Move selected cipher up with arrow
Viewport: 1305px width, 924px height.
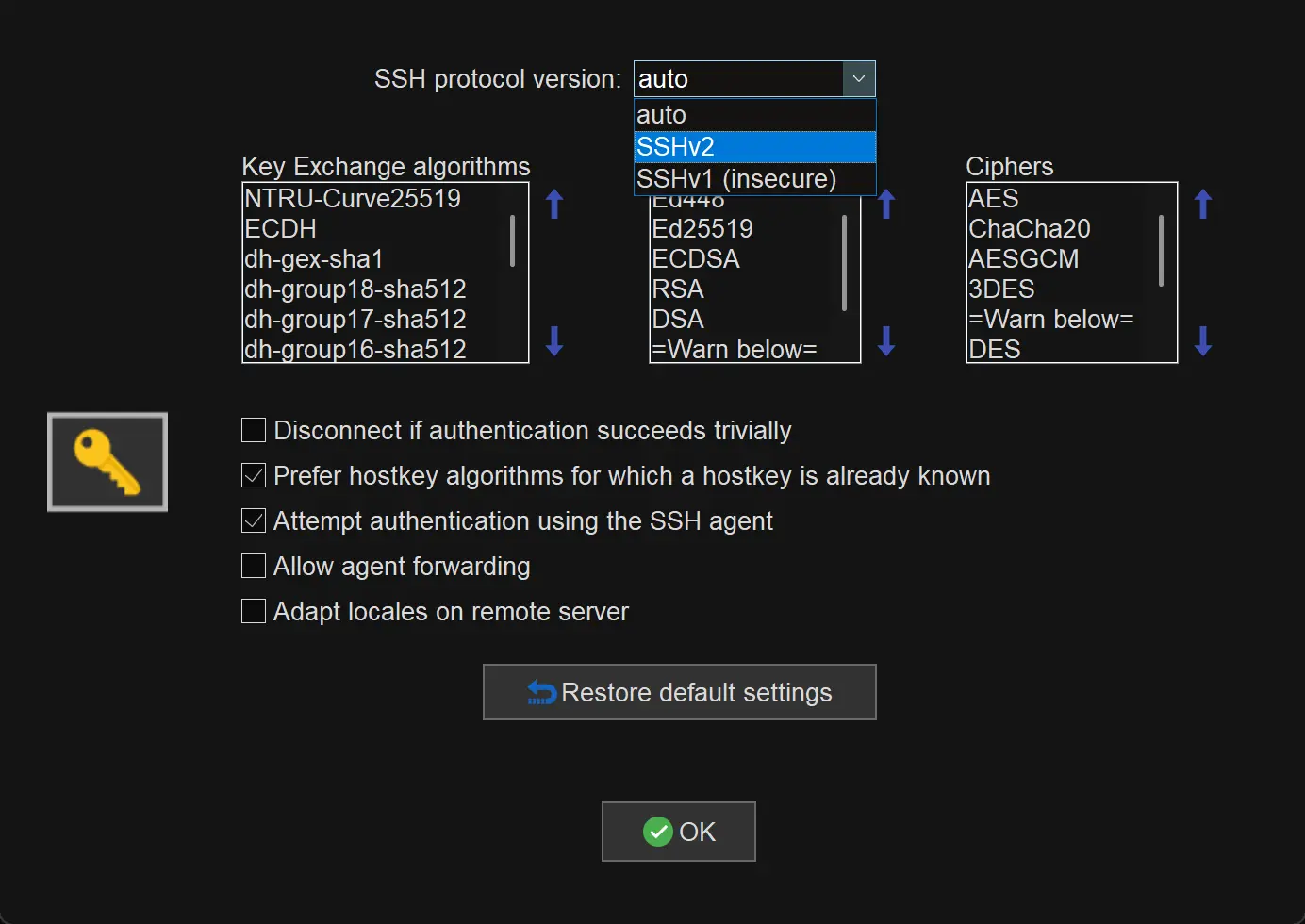click(x=1202, y=204)
